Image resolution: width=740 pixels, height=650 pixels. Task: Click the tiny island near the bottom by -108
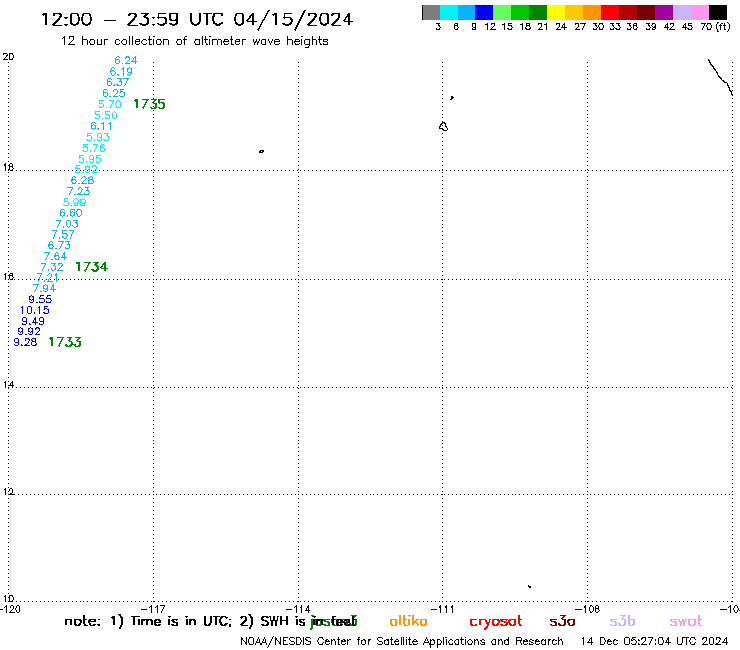(x=530, y=586)
